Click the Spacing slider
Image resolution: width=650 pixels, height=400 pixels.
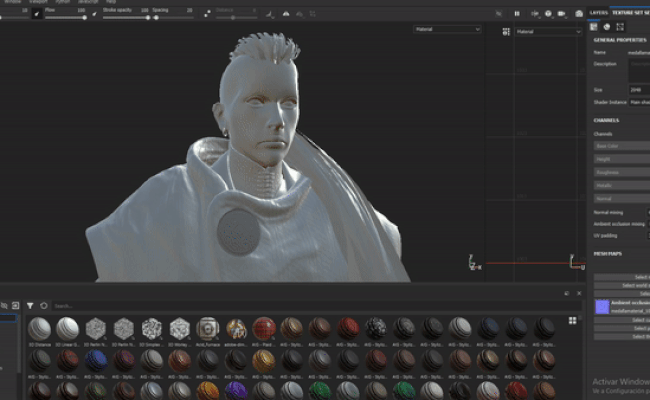[173, 18]
